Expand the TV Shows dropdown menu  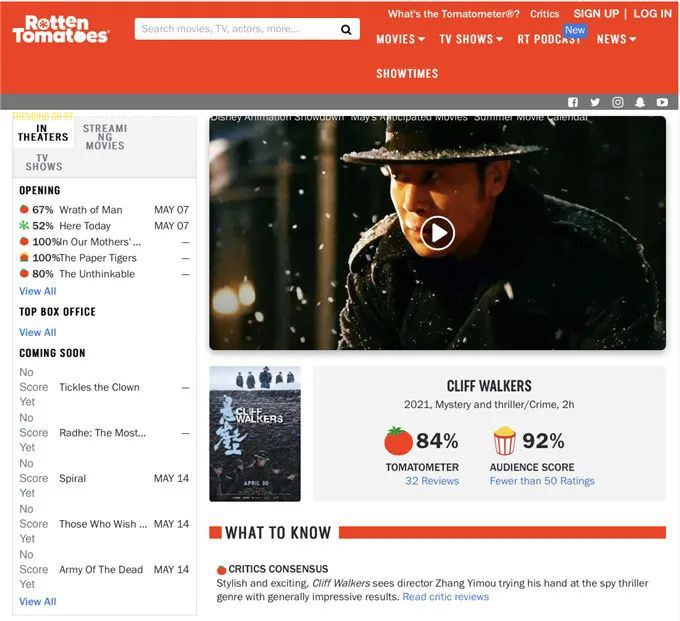(x=471, y=39)
